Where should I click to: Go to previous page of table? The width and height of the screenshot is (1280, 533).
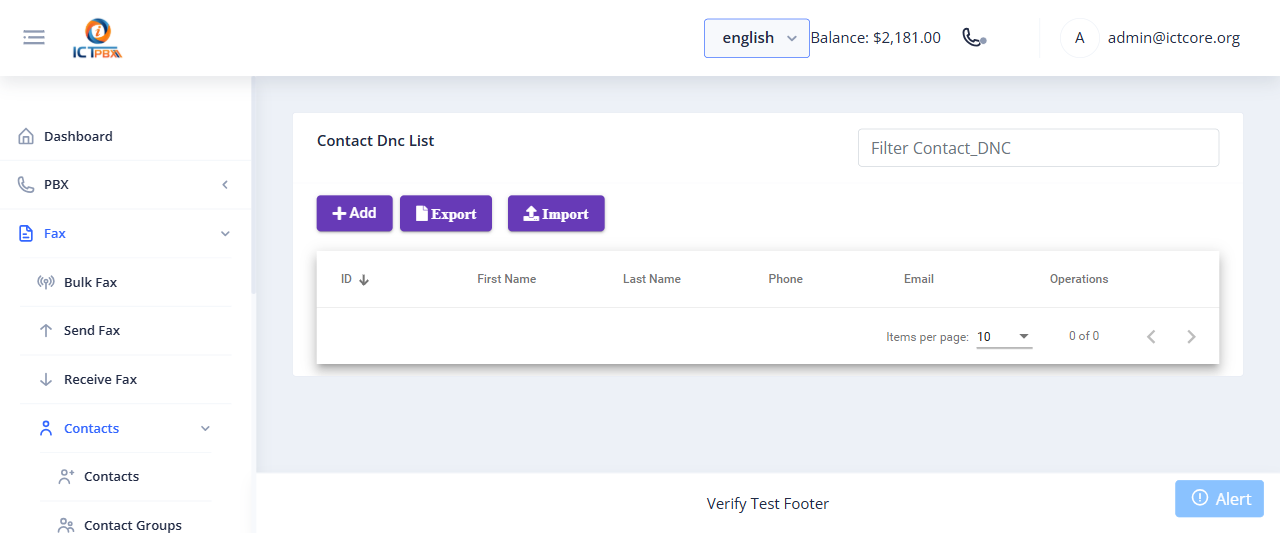[1151, 337]
